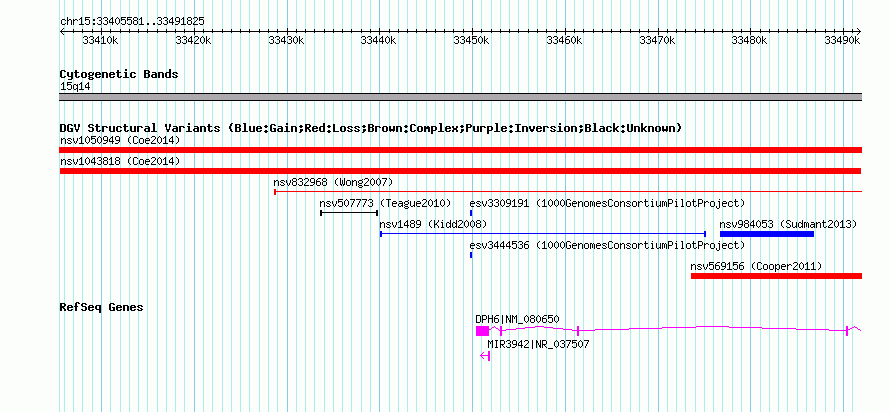Click the left arrowhead of the ruler
Screen dimensions: 890x412
(x=62, y=31)
